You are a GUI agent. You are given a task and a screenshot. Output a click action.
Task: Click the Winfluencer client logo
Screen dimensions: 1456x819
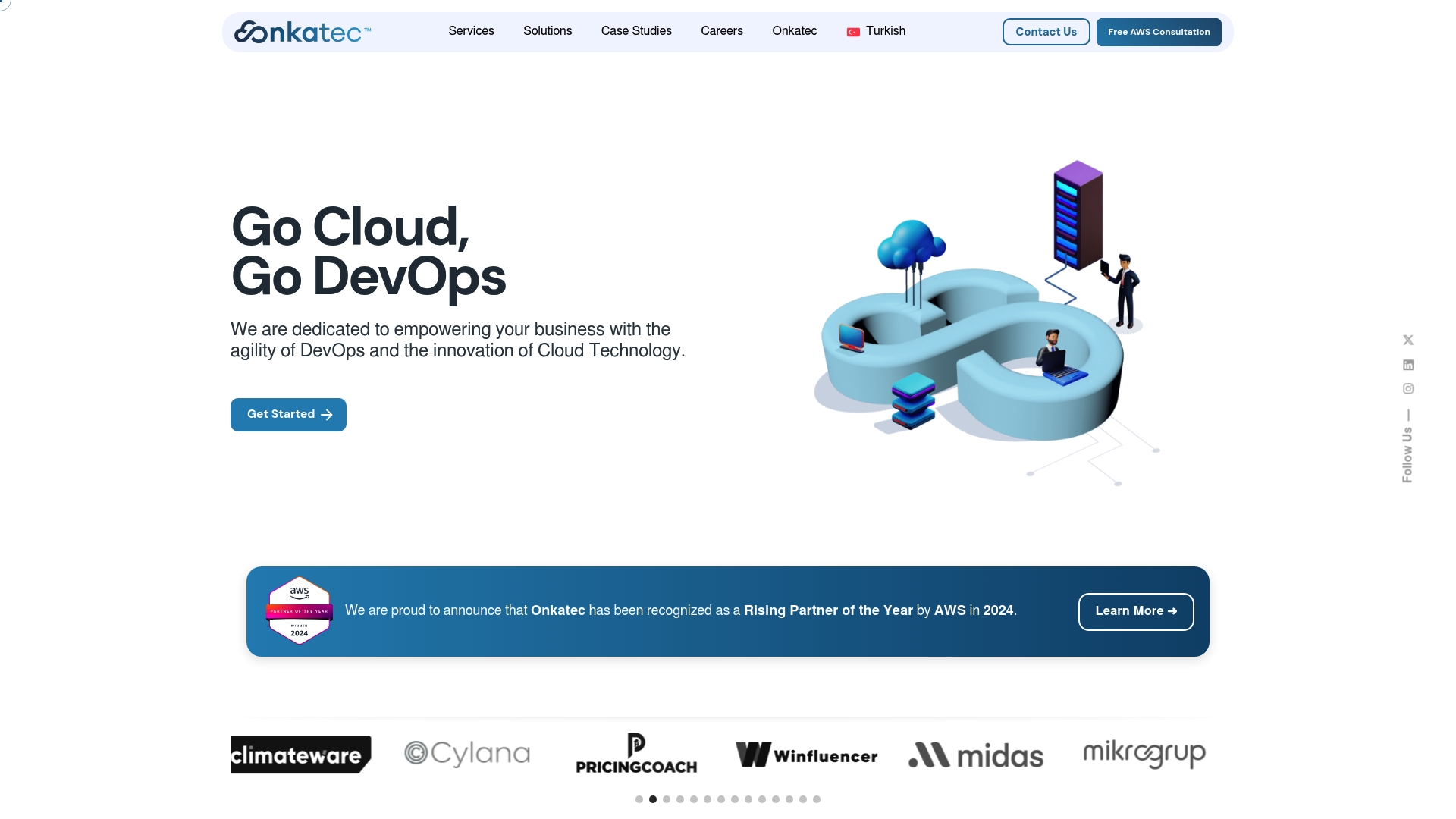click(x=807, y=755)
